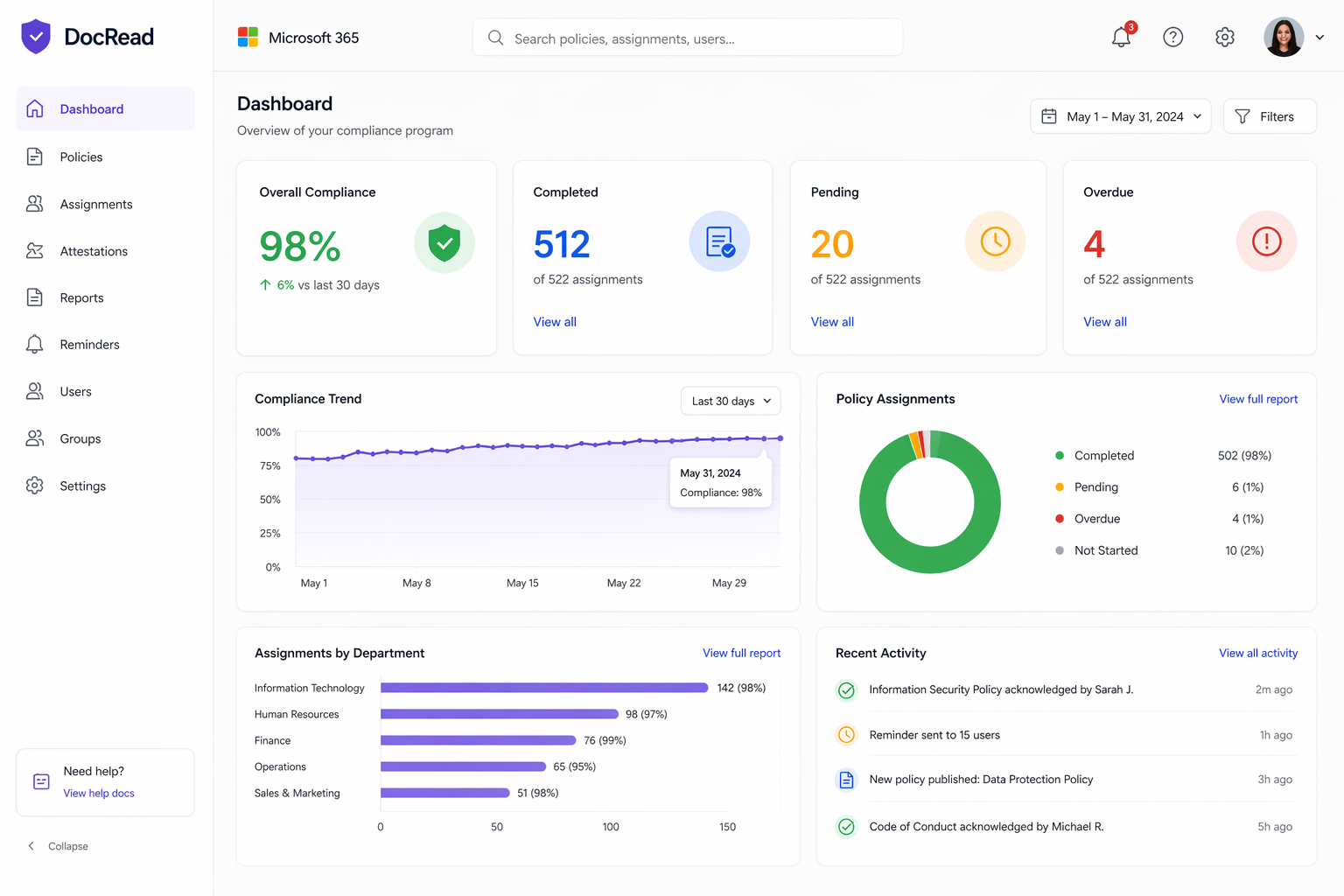The height and width of the screenshot is (896, 1344).
Task: Open Policies in the sidebar
Action: click(x=81, y=157)
